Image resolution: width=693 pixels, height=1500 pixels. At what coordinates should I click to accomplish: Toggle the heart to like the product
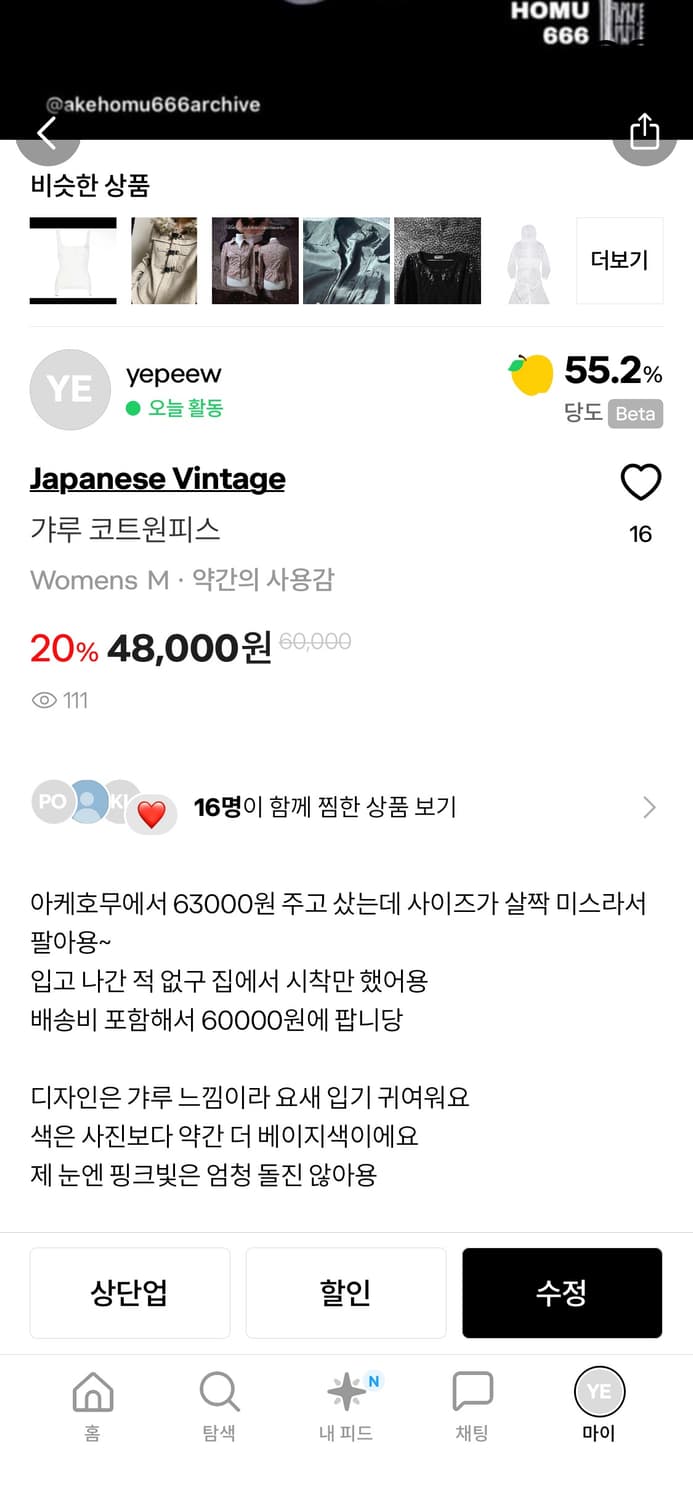point(640,481)
